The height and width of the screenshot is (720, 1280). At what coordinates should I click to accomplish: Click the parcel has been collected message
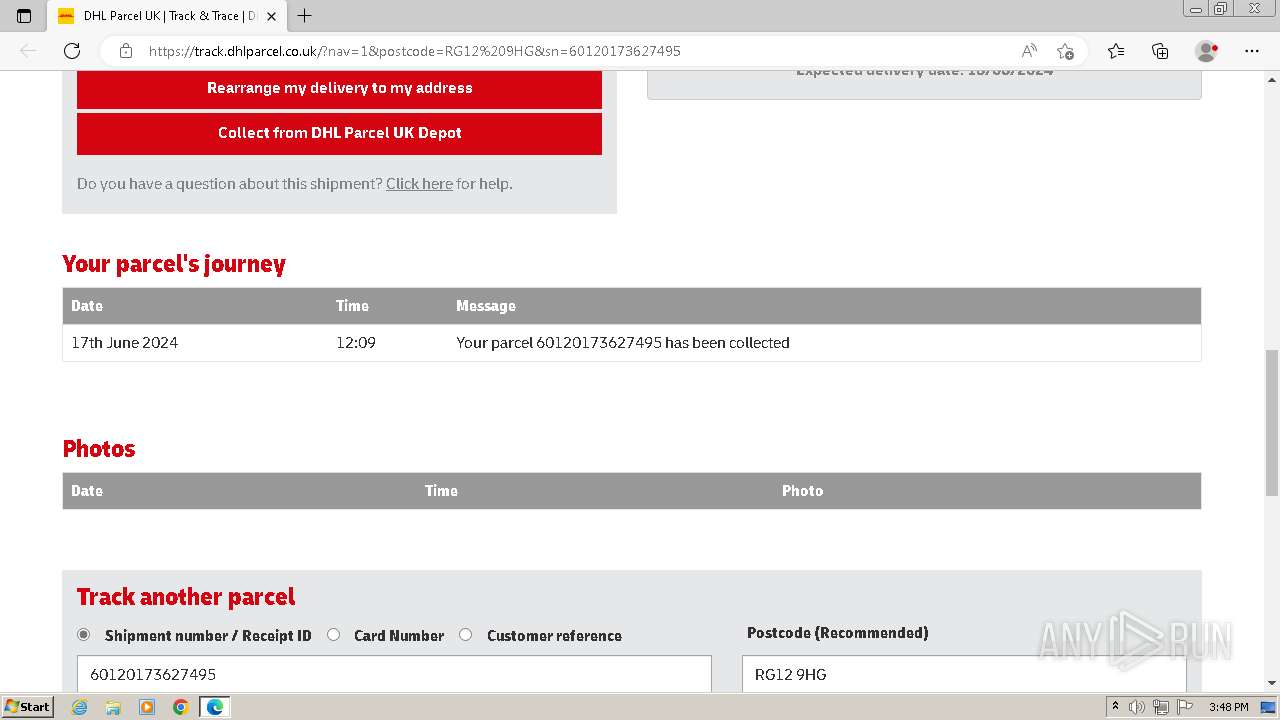pos(623,343)
